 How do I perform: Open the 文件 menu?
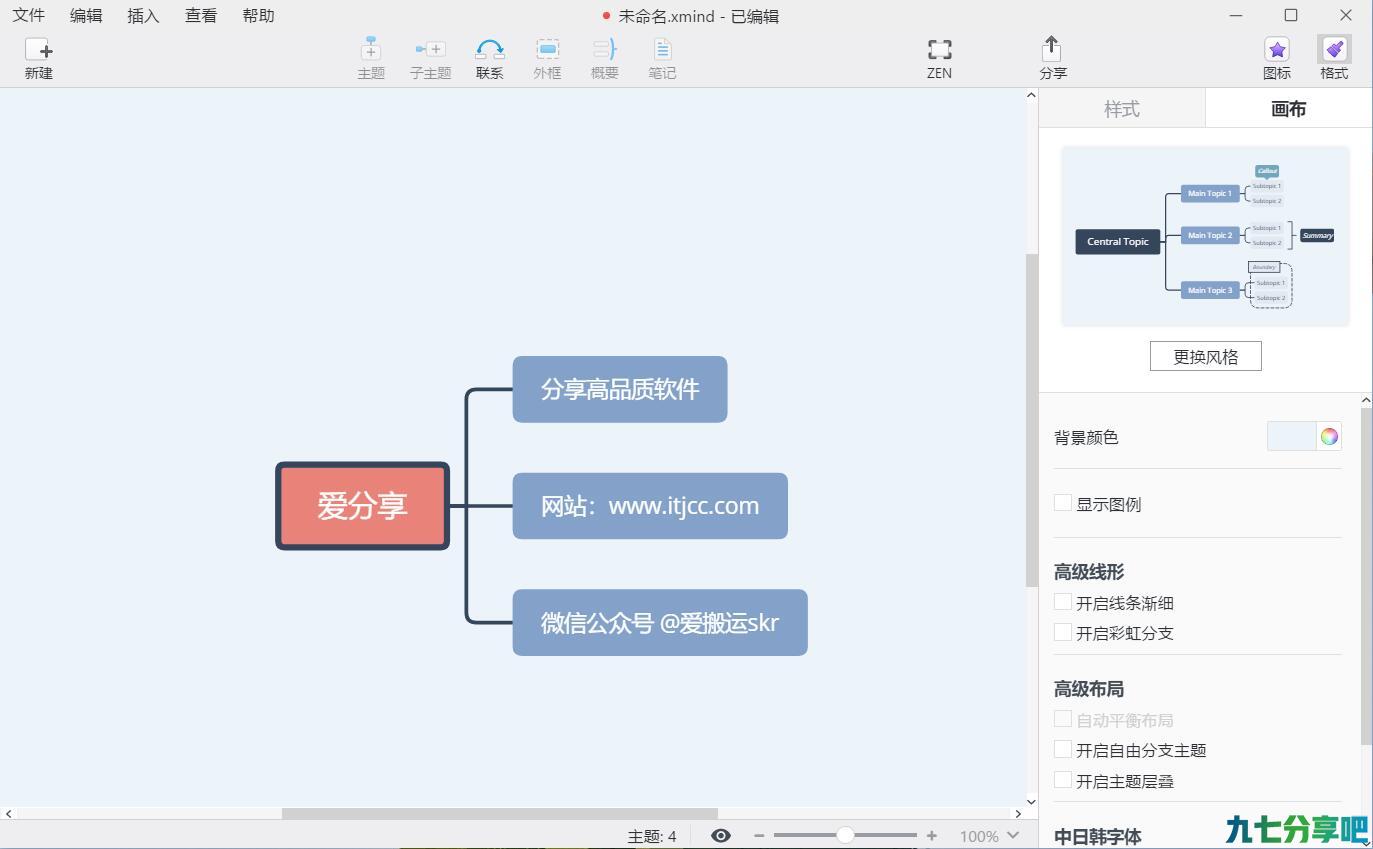click(28, 16)
